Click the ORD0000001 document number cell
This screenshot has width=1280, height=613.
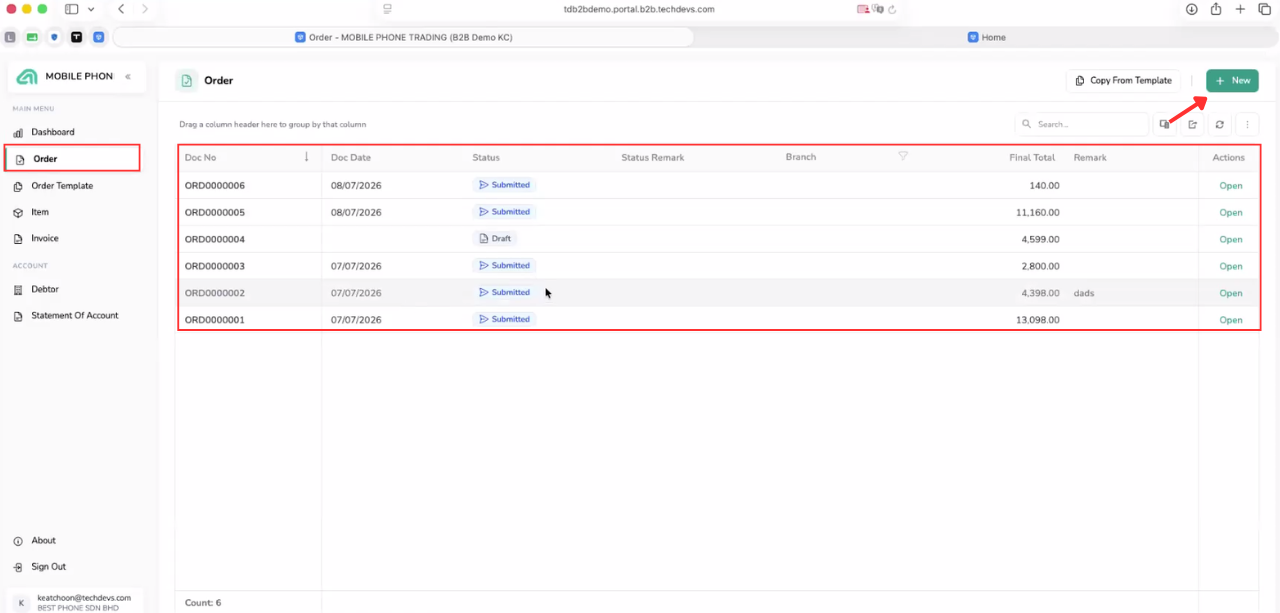pos(215,320)
